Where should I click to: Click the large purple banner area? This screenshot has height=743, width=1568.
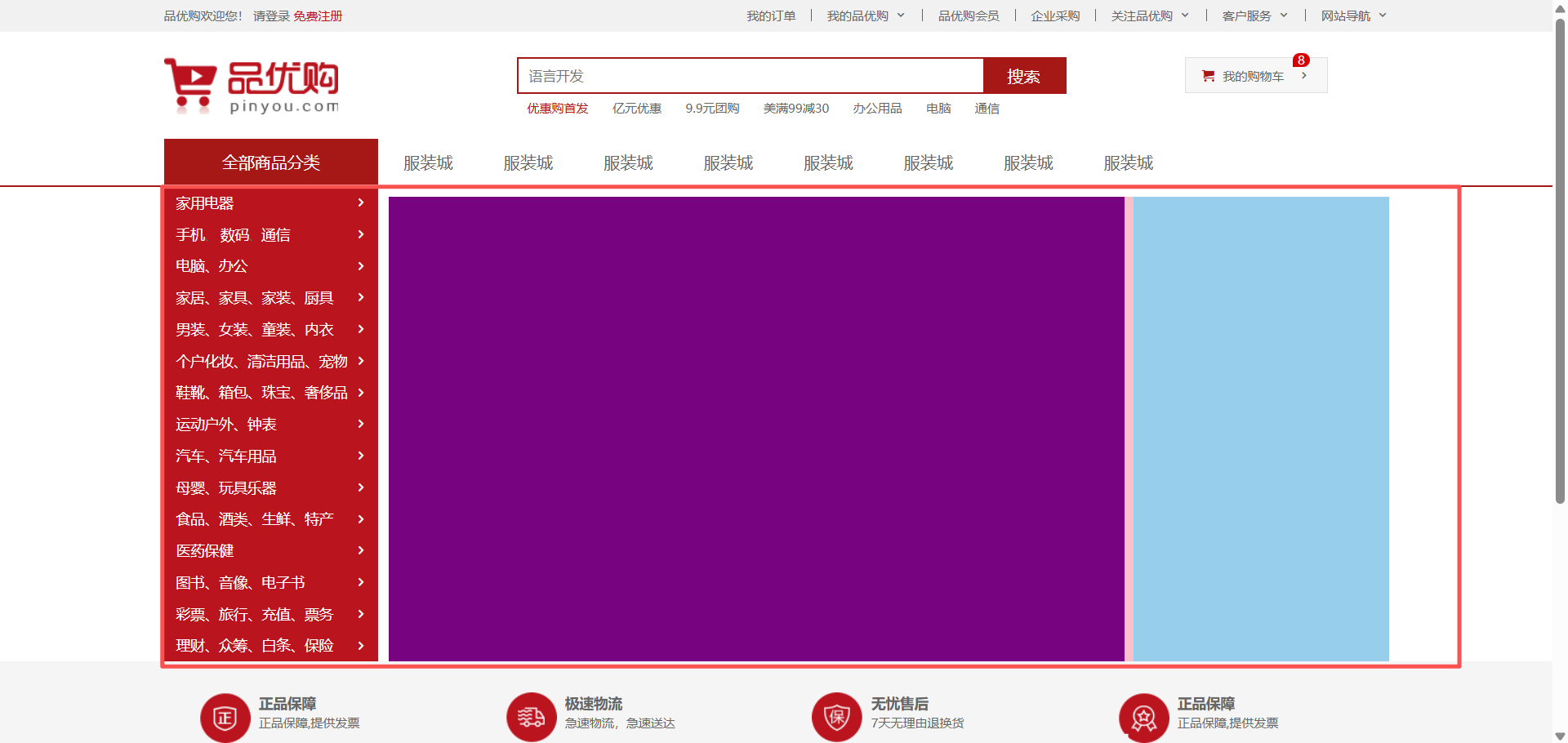pyautogui.click(x=755, y=429)
